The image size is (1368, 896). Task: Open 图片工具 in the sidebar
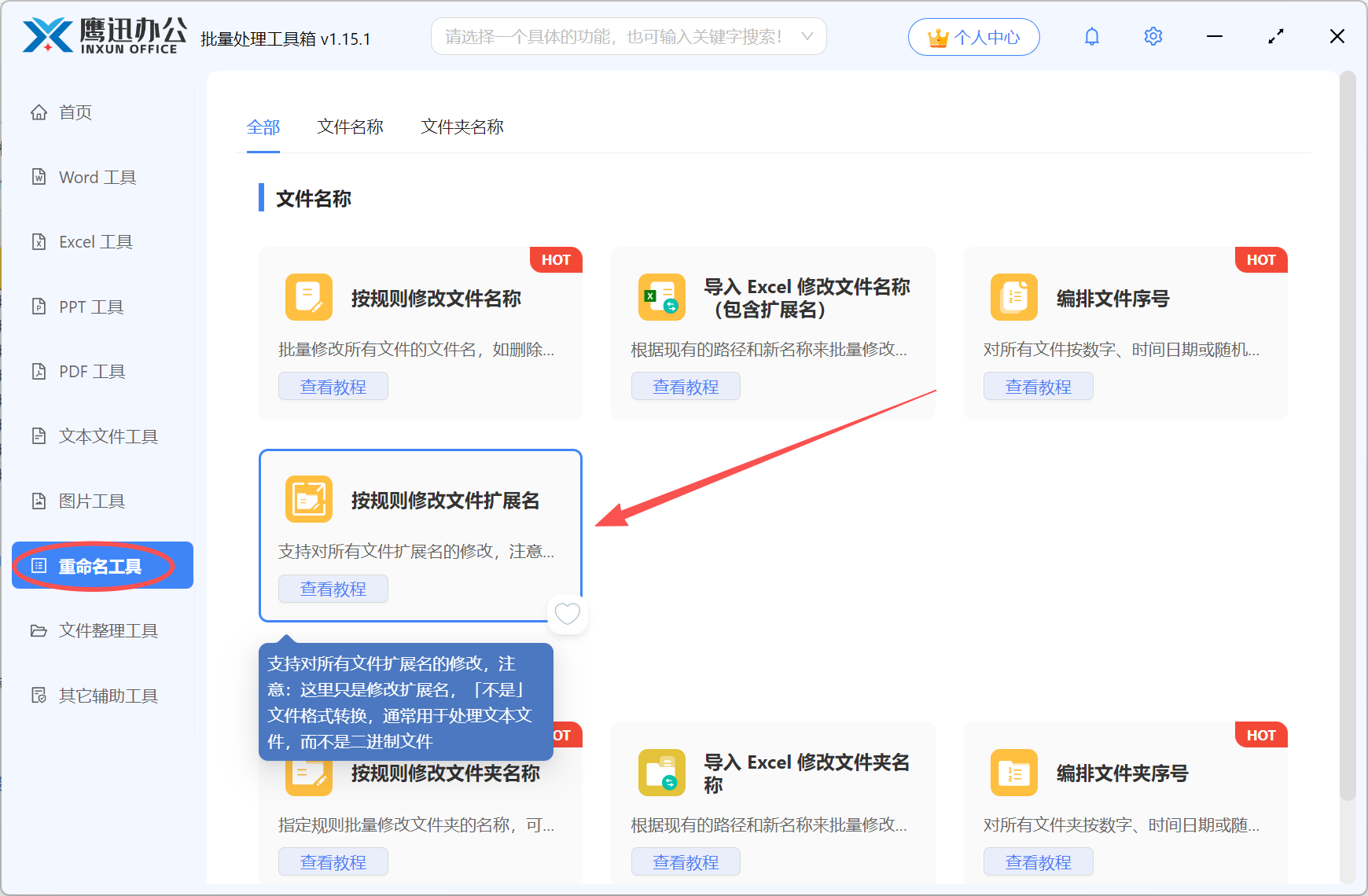click(x=102, y=501)
